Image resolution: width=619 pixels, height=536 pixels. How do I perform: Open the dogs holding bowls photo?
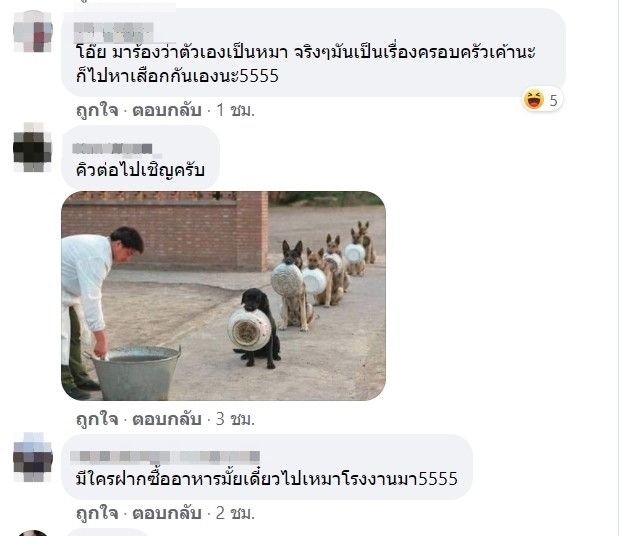pyautogui.click(x=223, y=296)
